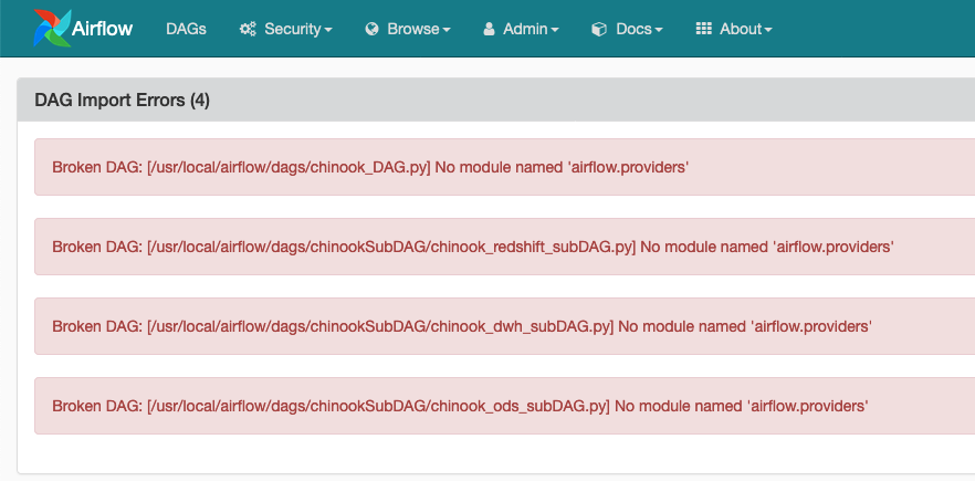Expand the Docs dropdown caret
Viewport: 977px width, 481px height.
tap(659, 30)
